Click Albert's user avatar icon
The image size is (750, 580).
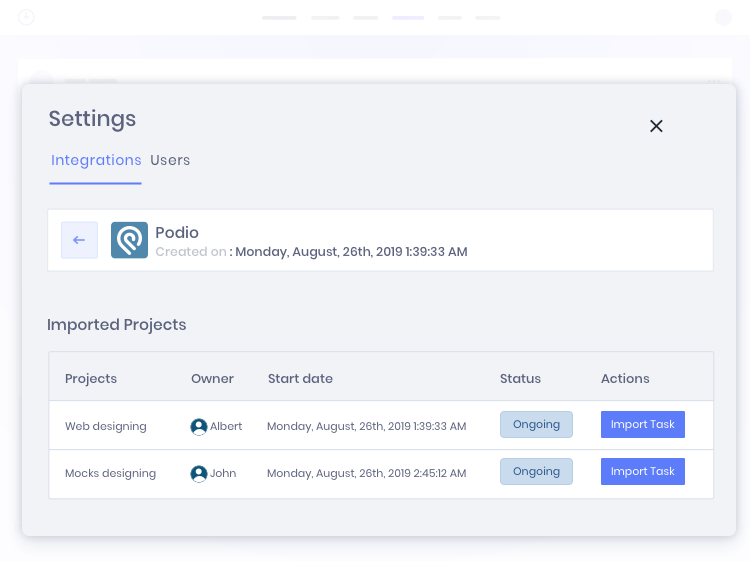click(x=199, y=426)
